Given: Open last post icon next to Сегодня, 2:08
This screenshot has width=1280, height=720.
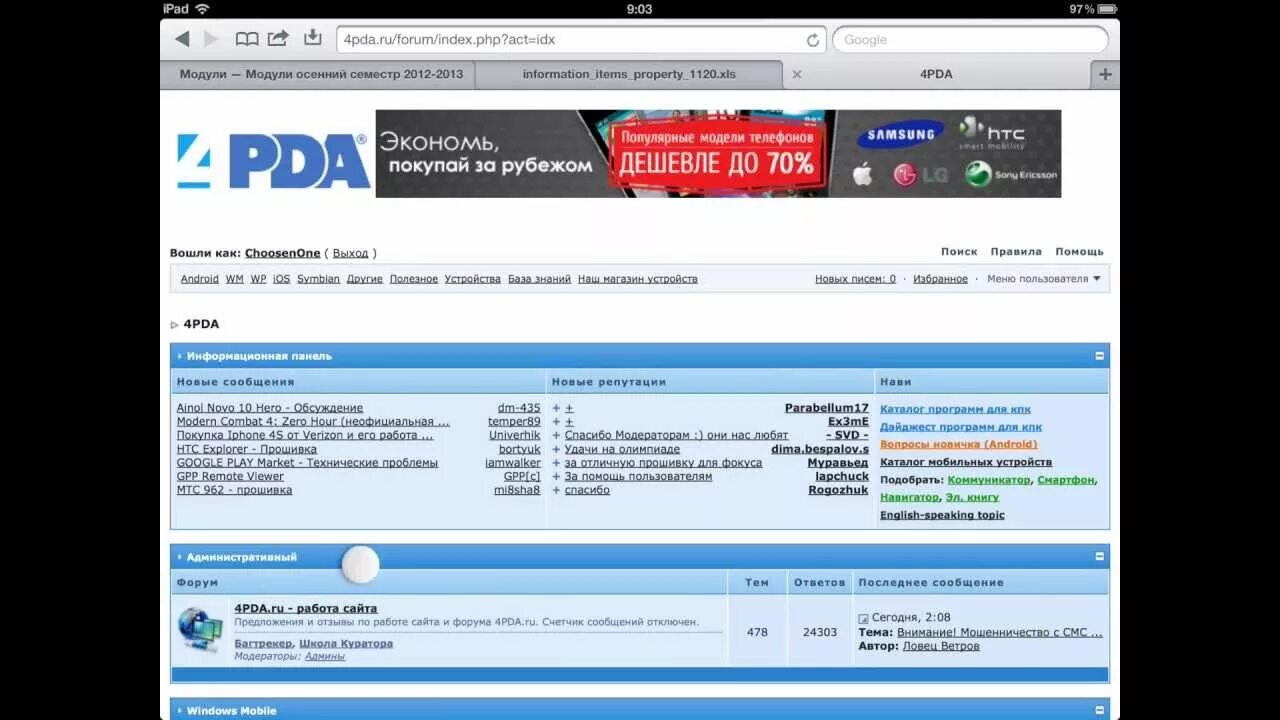Looking at the screenshot, I should [864, 619].
